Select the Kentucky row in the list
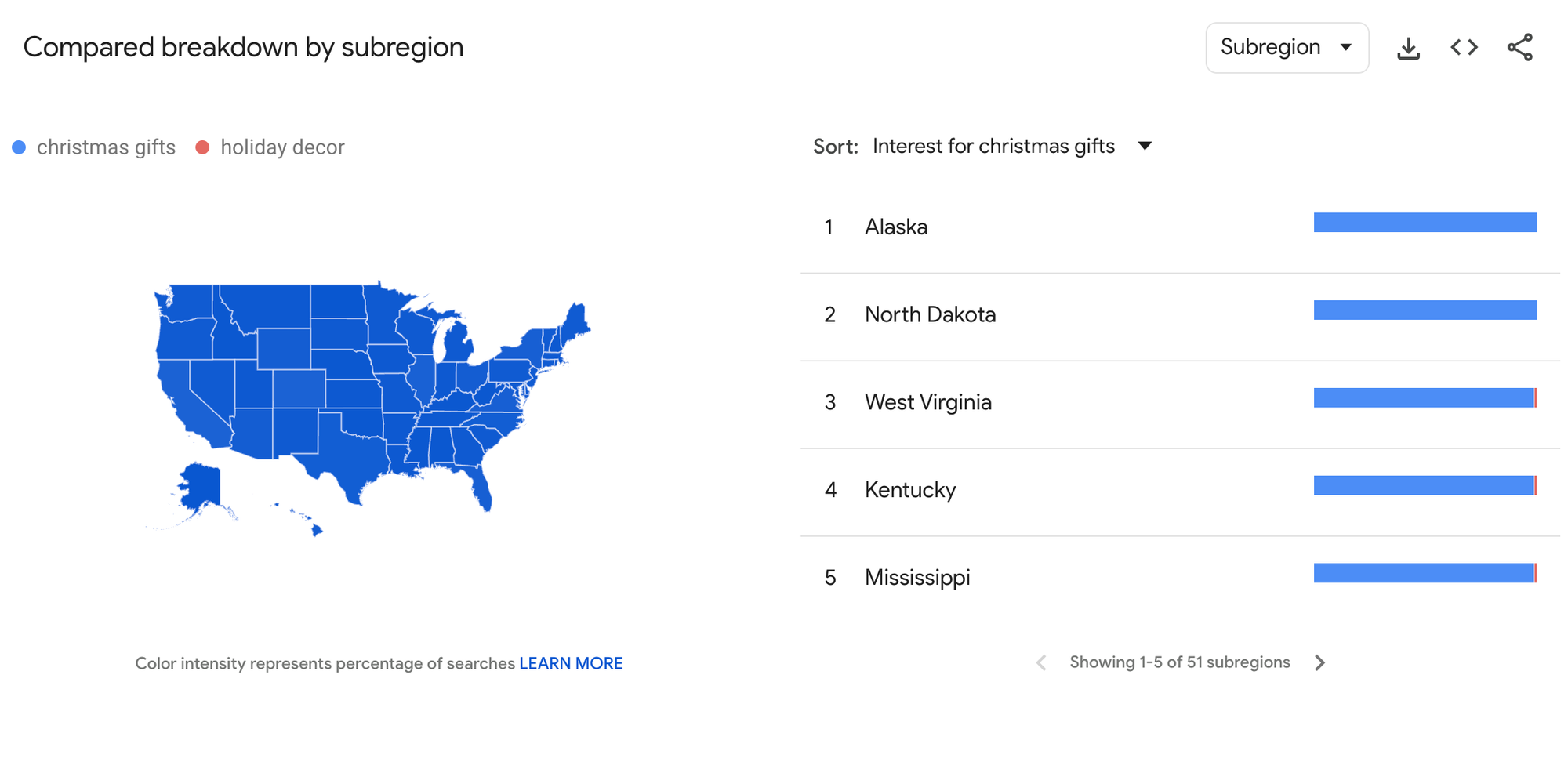This screenshot has height=762, width=1568. (910, 489)
